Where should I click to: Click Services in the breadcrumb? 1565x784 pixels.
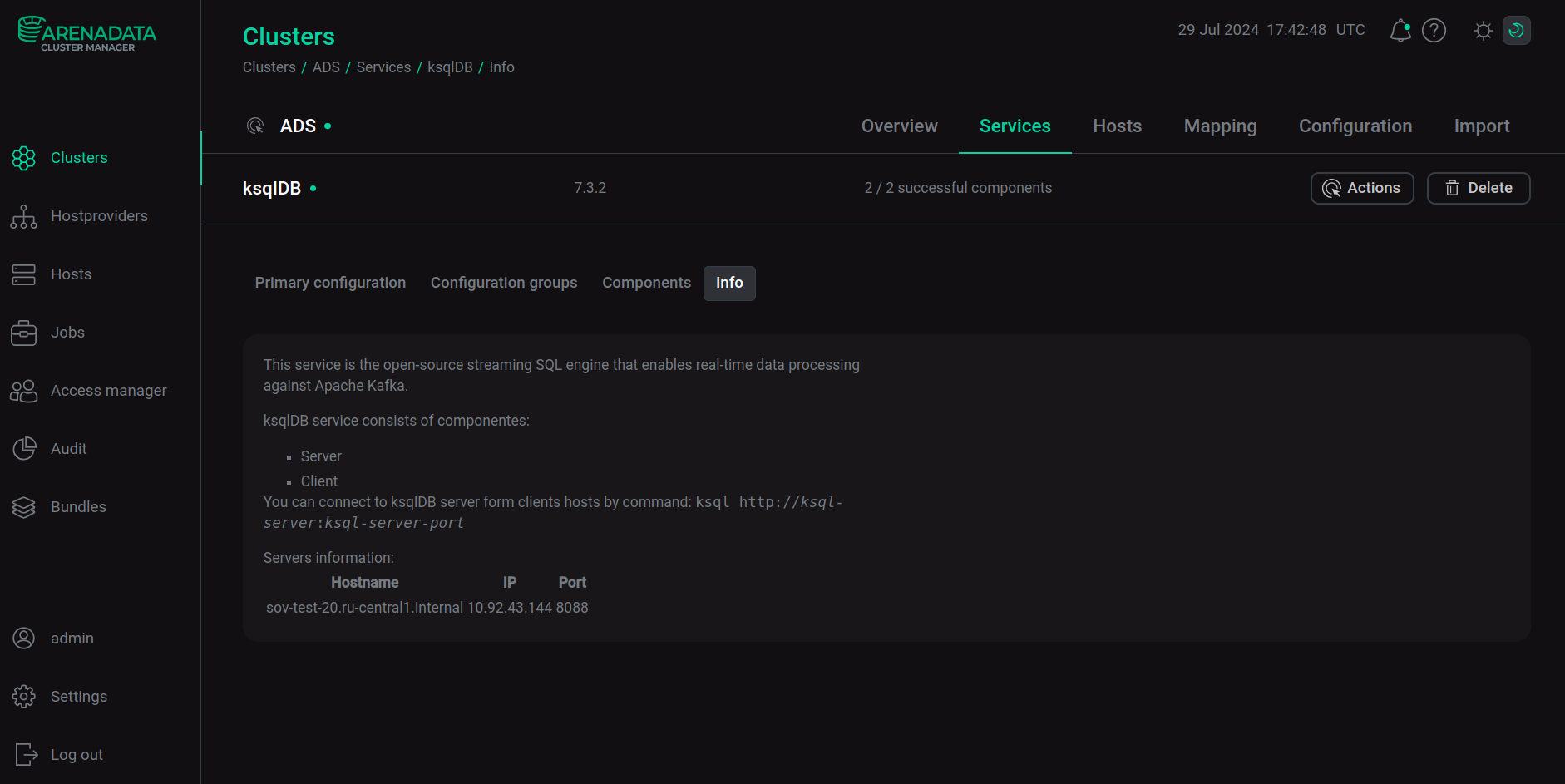point(383,67)
